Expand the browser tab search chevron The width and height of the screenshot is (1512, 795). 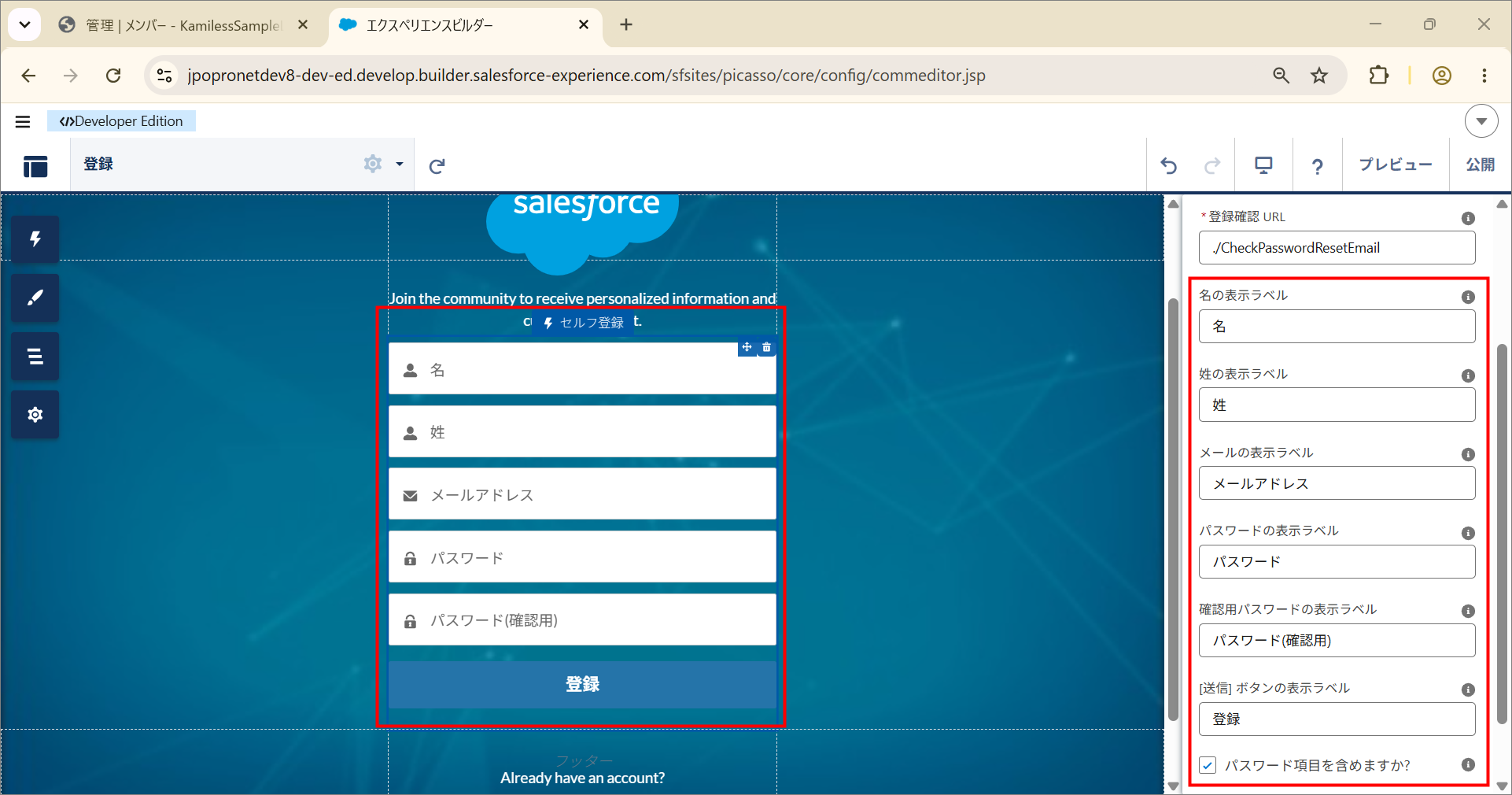(24, 24)
